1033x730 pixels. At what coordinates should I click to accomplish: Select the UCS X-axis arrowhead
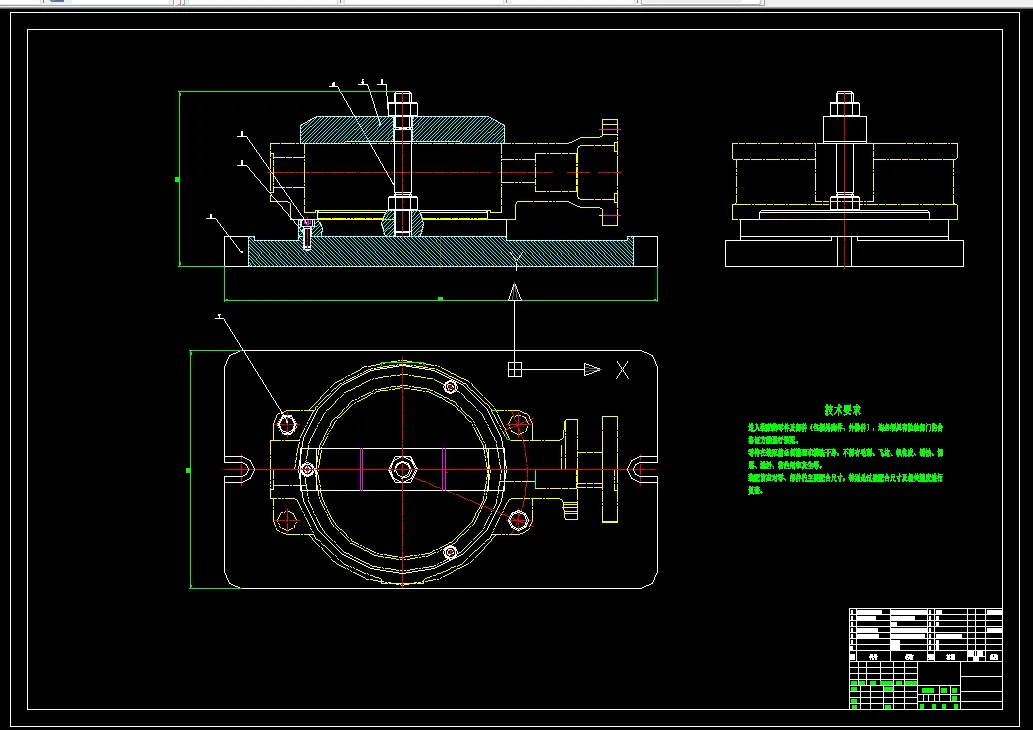click(x=592, y=370)
